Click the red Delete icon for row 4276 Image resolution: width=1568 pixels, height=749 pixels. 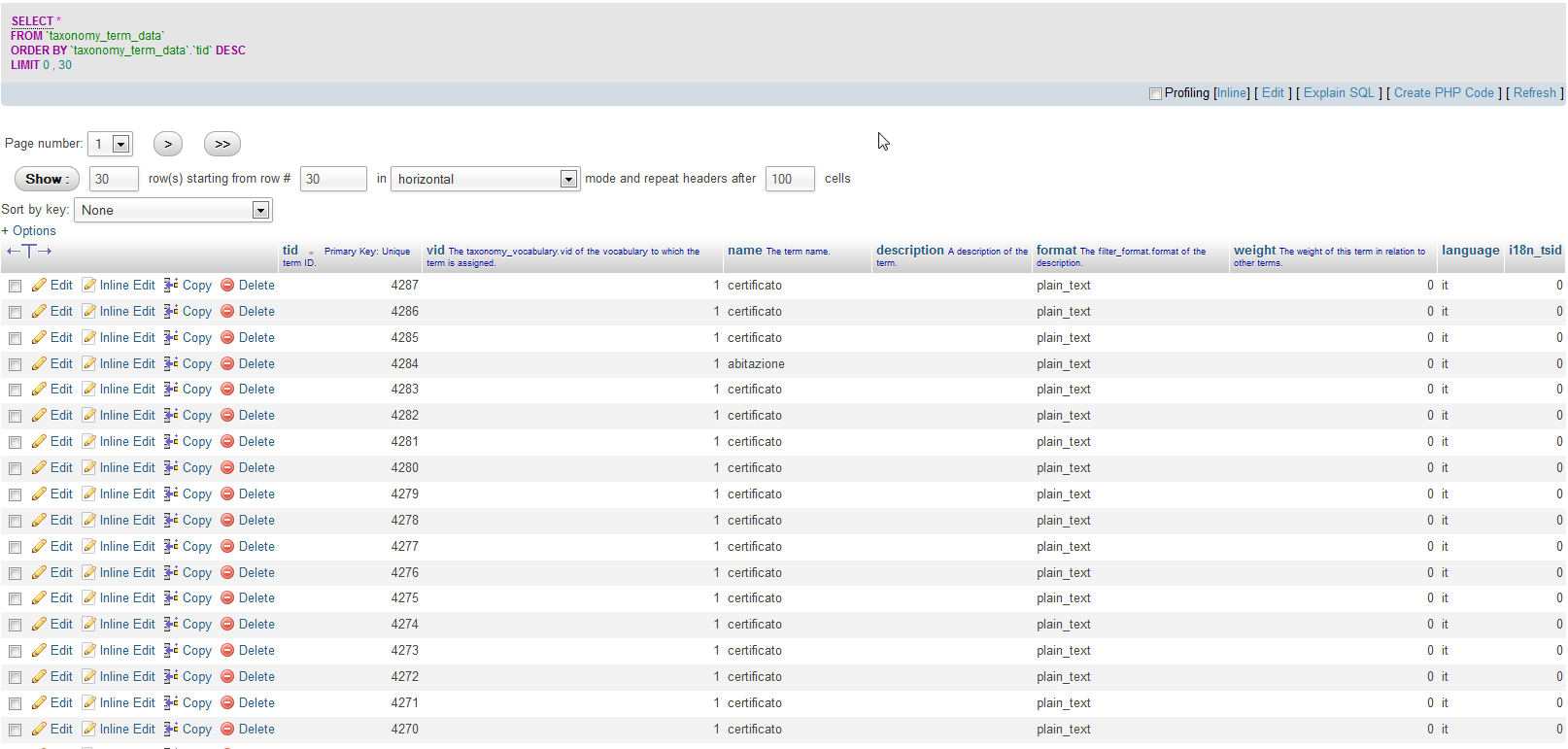click(x=227, y=572)
